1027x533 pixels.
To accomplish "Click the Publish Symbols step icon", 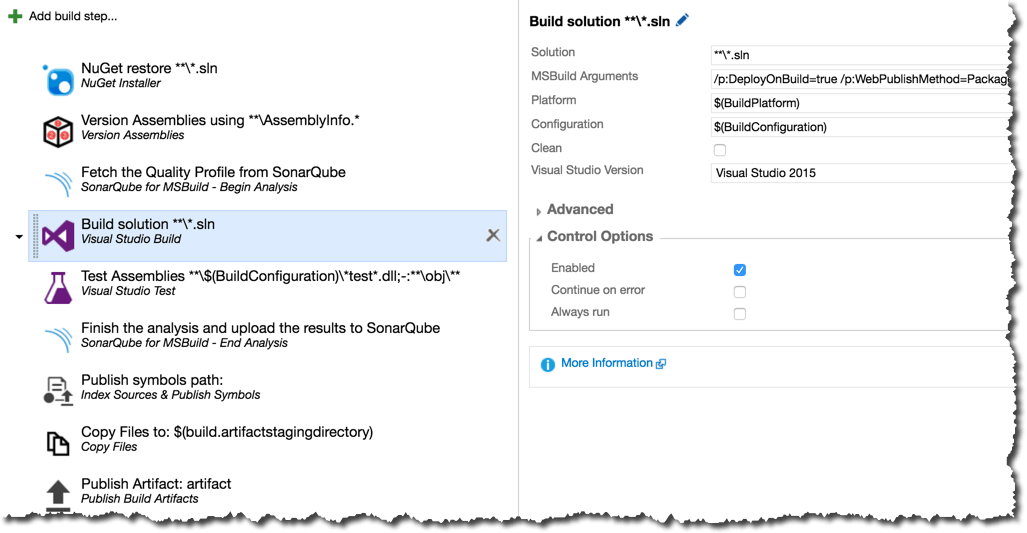I will [58, 391].
